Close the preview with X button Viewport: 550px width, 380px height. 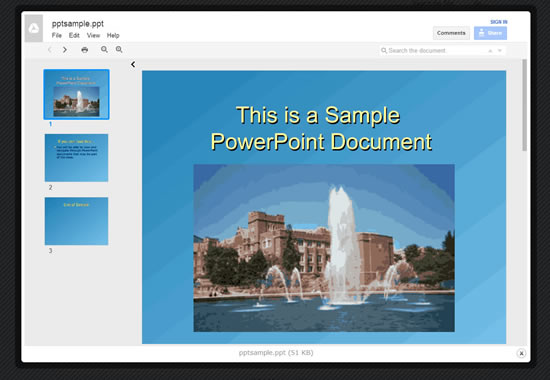pyautogui.click(x=521, y=353)
